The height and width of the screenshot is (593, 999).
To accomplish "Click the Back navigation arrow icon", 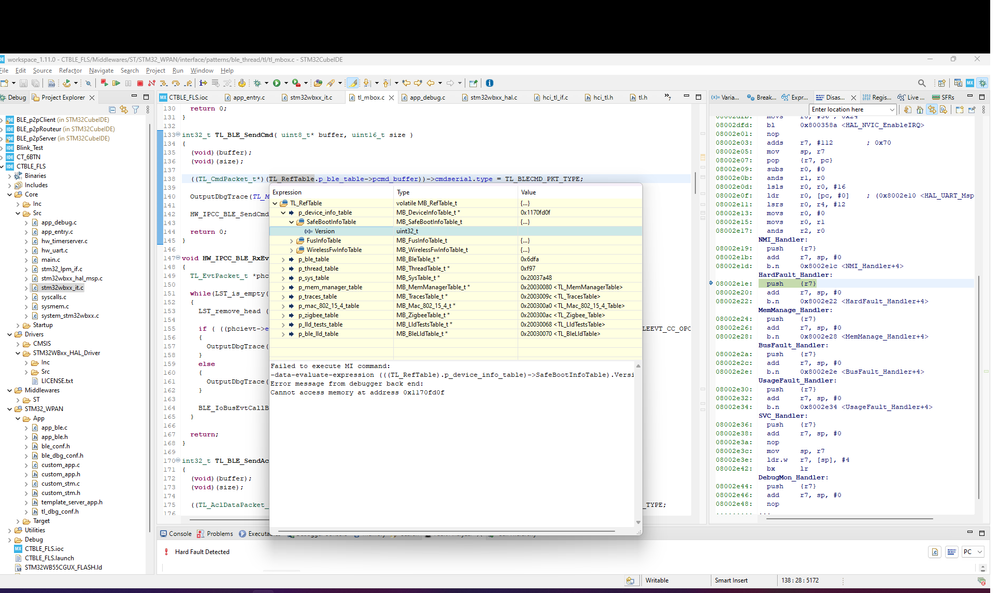I will click(431, 83).
